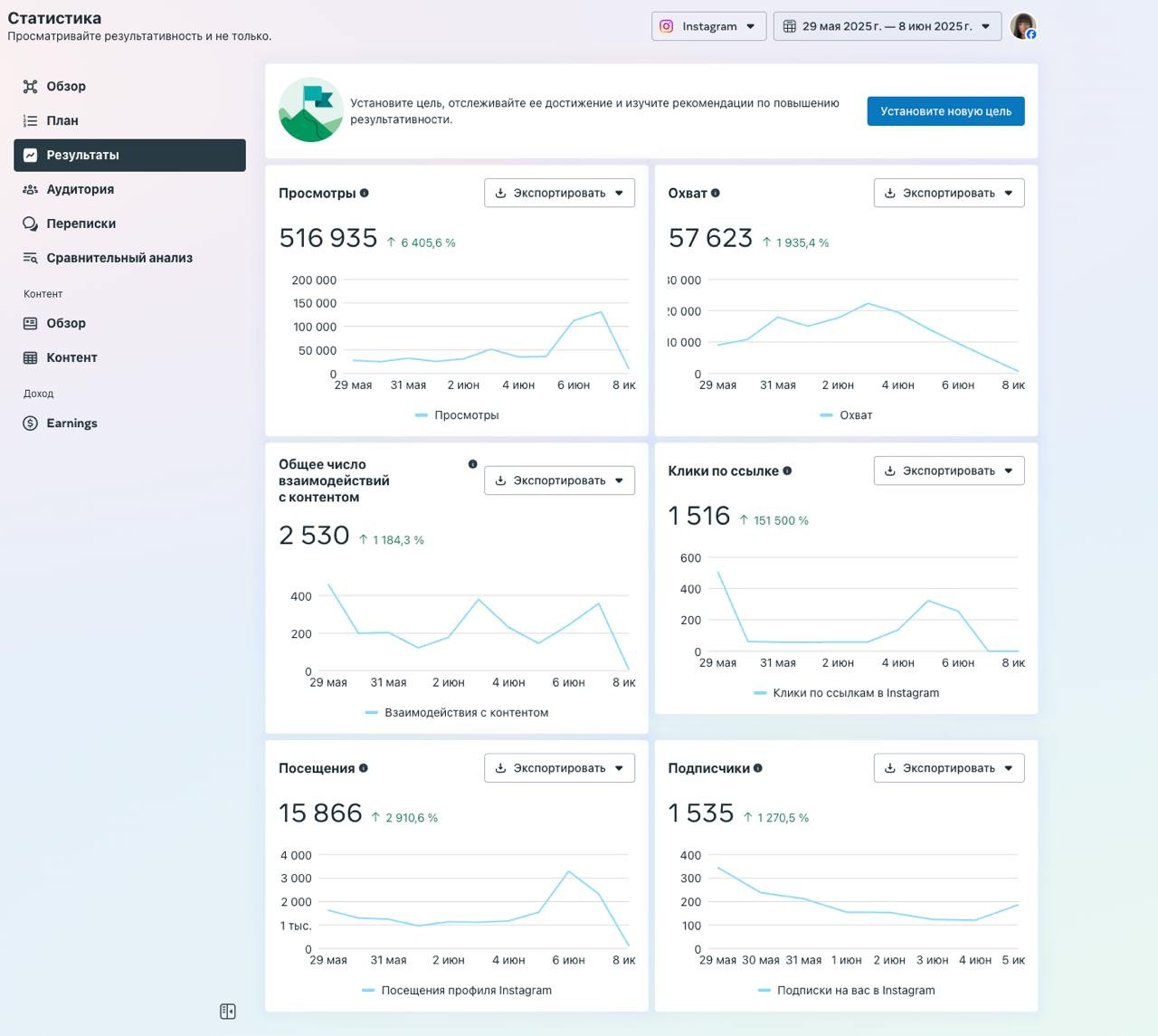The image size is (1158, 1036).
Task: Toggle the Охват legend series
Action: (846, 415)
